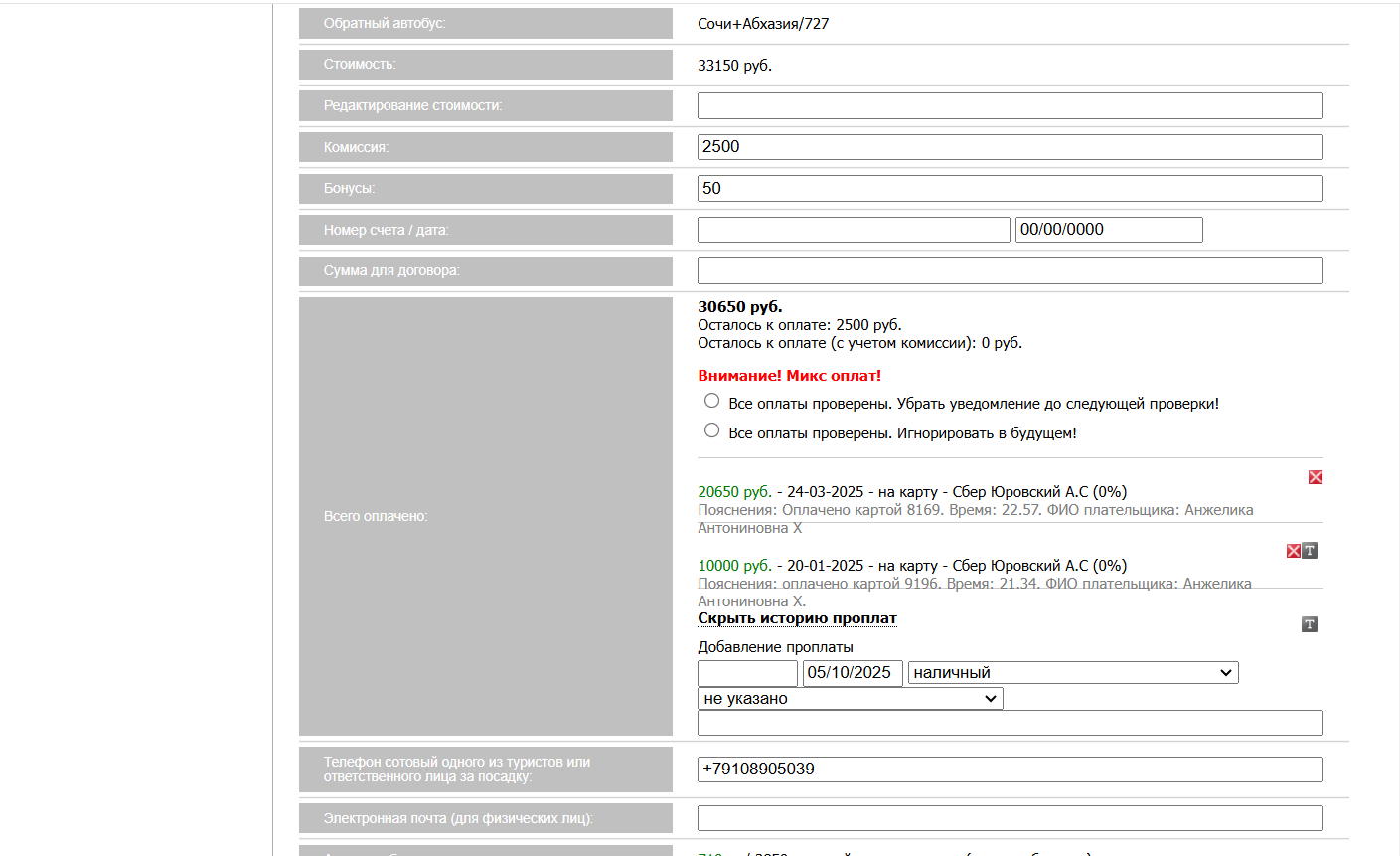Open the 'наличный' payment type dropdown
Image resolution: width=1400 pixels, height=856 pixels.
[x=1073, y=673]
